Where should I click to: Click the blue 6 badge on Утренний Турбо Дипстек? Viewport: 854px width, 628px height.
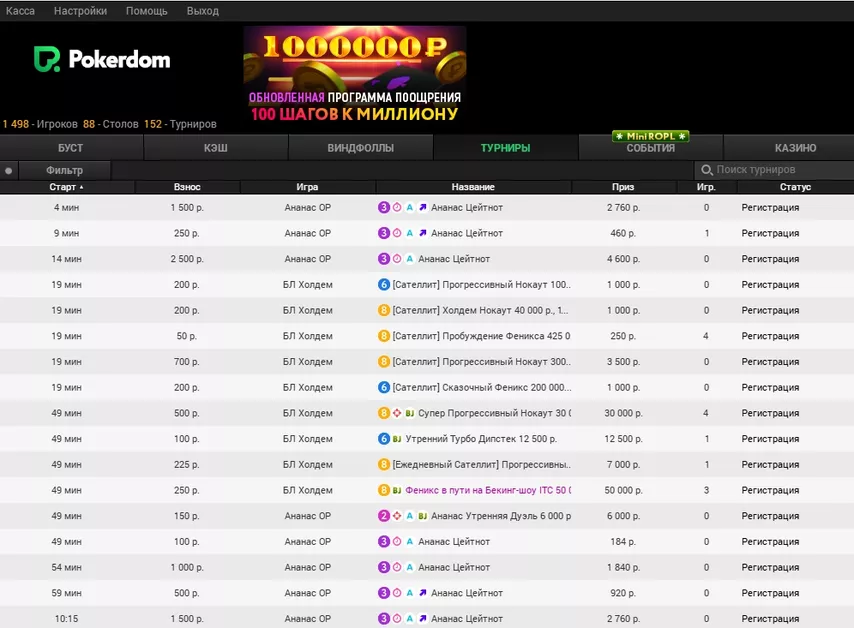click(x=384, y=439)
